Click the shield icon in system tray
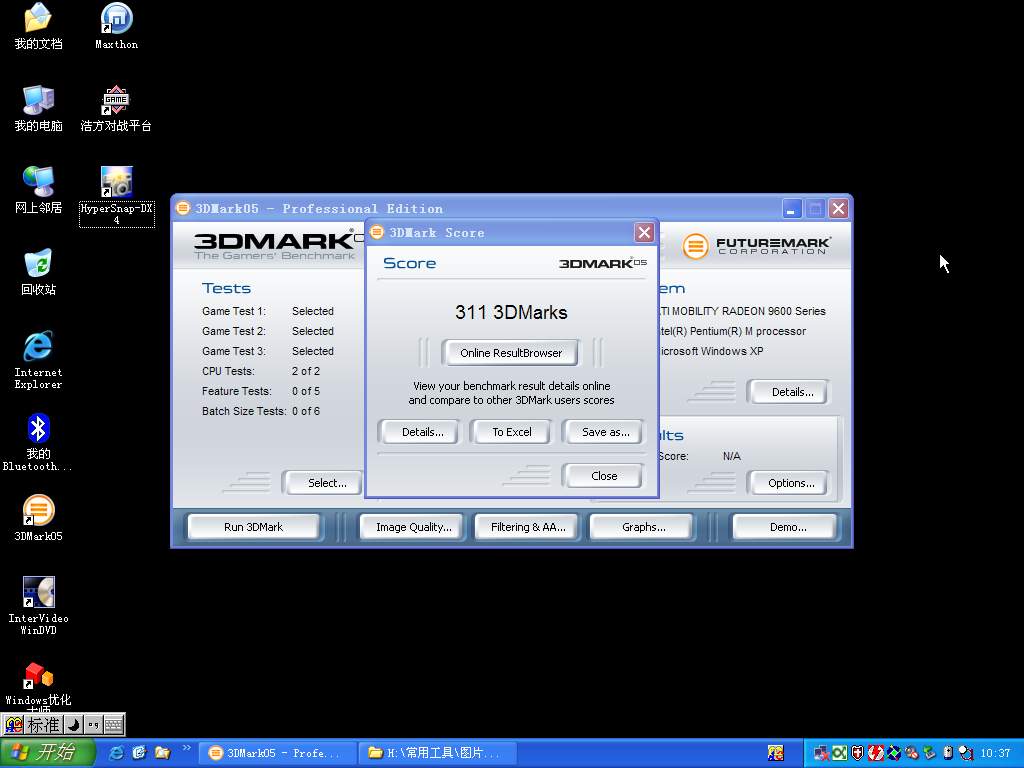The height and width of the screenshot is (768, 1024). tap(857, 753)
